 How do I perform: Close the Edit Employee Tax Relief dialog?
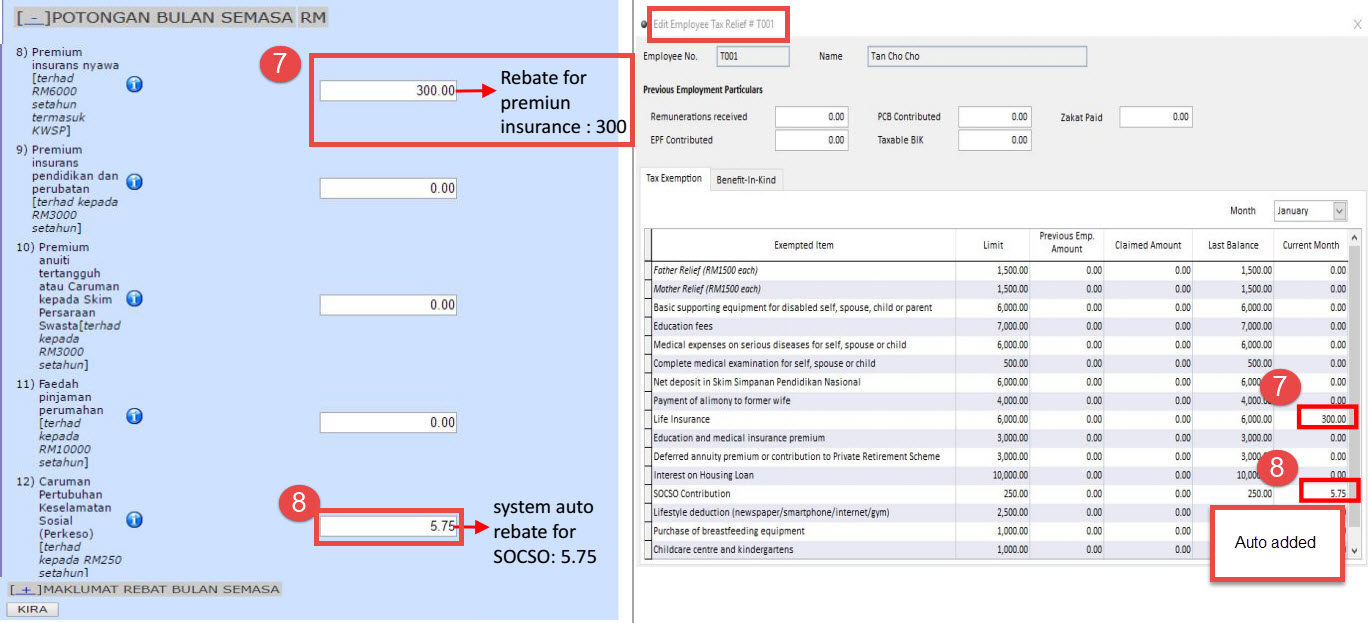tap(1356, 24)
